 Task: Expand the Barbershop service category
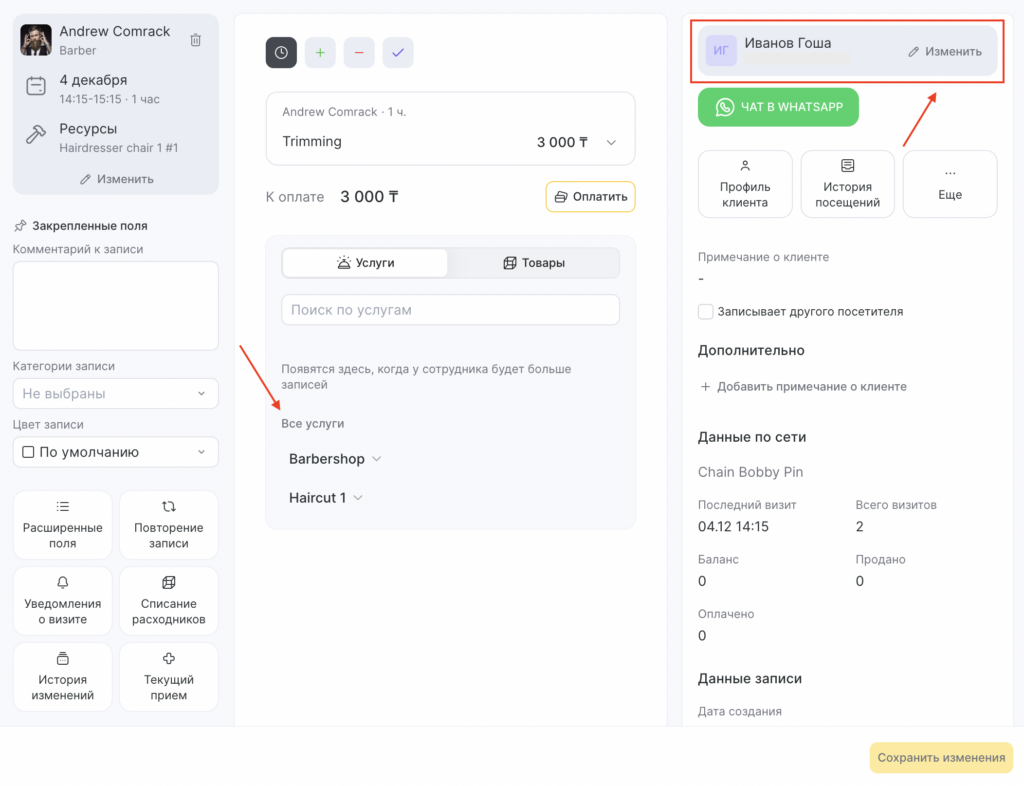click(x=336, y=459)
